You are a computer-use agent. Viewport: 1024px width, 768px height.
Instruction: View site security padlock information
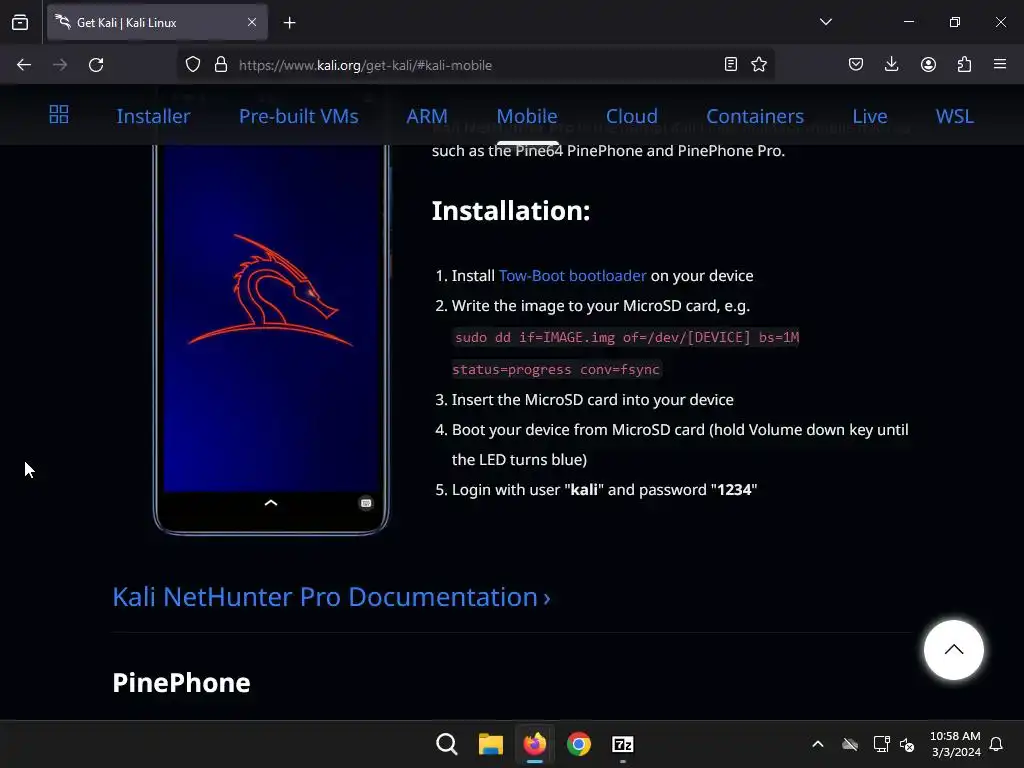221,65
